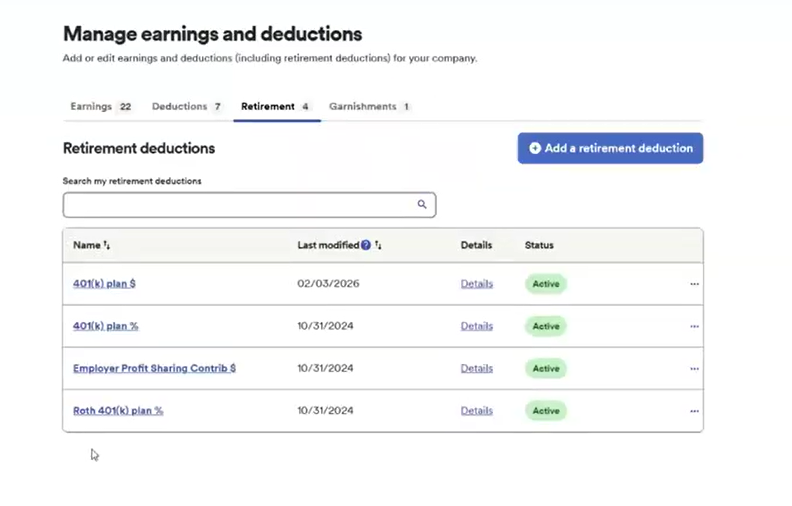Open more options for 401(k) plan $
Image resolution: width=792 pixels, height=506 pixels.
(695, 284)
